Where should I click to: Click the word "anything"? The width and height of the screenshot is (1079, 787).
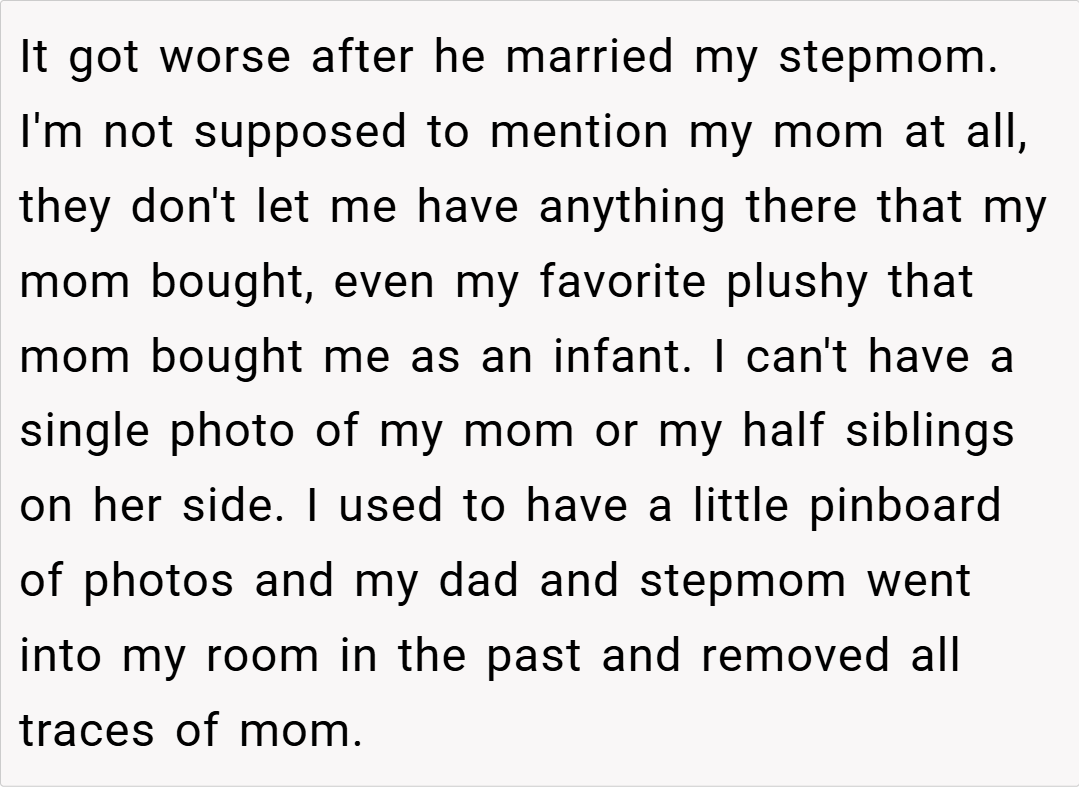(x=630, y=207)
